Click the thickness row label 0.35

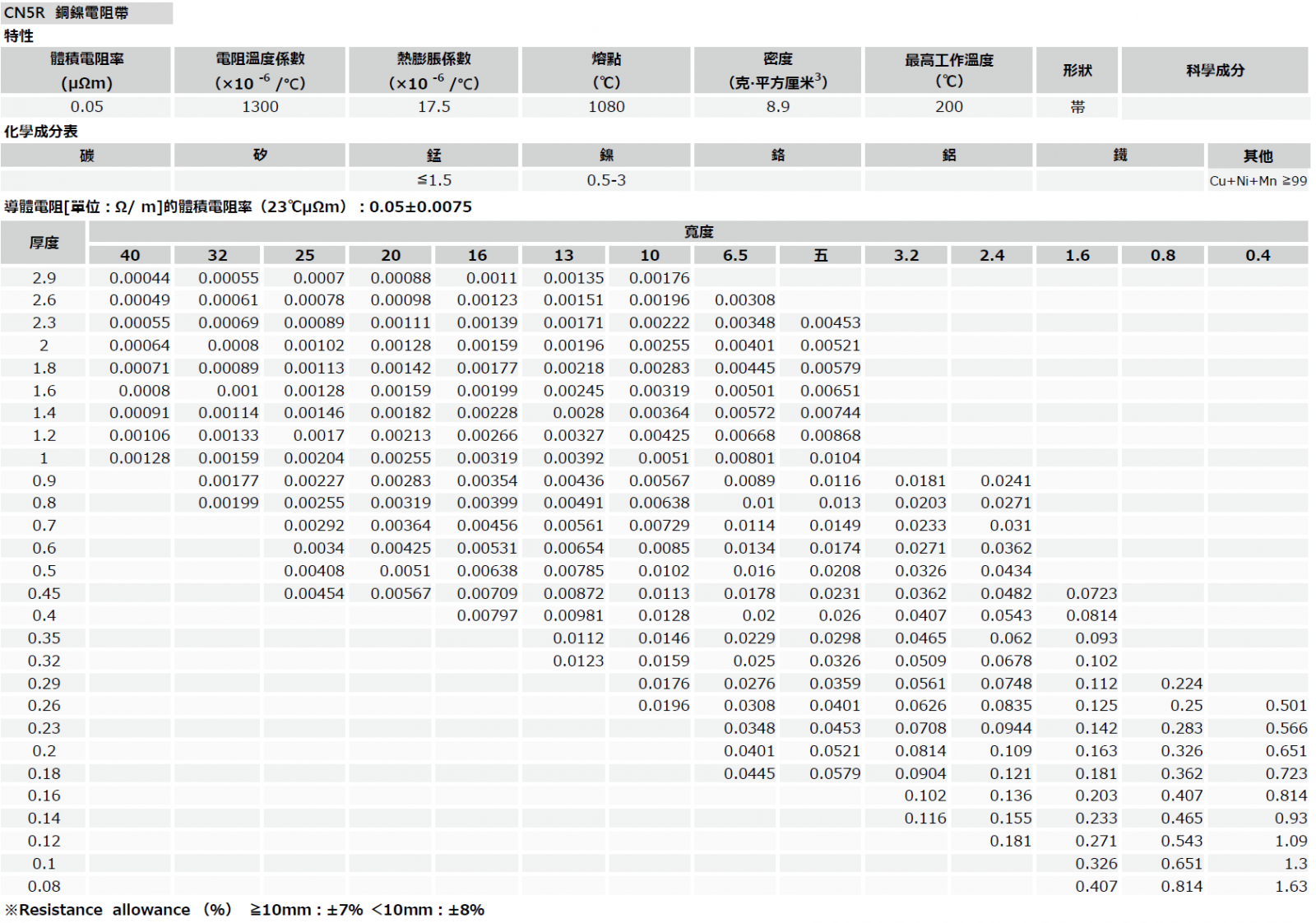44,638
